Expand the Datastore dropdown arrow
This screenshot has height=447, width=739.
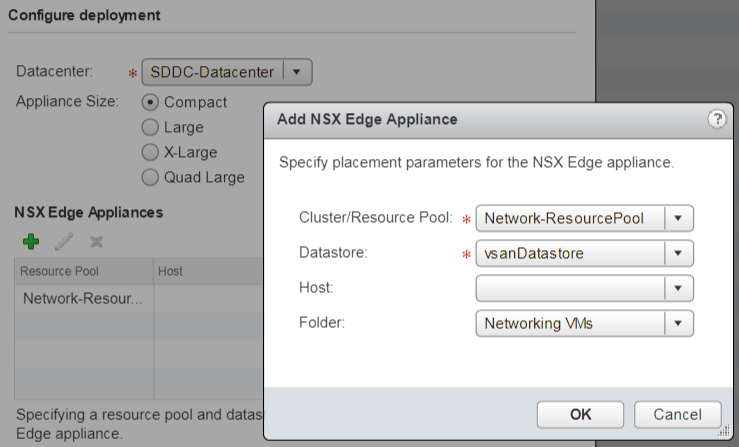pos(680,253)
